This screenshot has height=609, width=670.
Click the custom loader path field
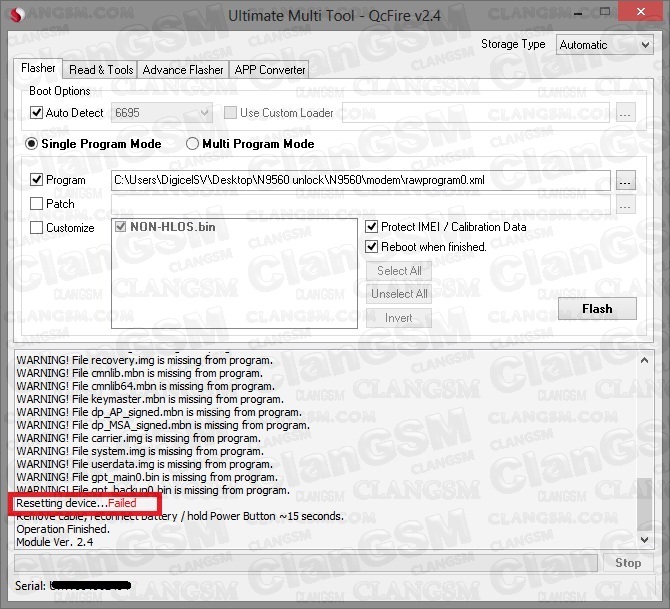(476, 113)
